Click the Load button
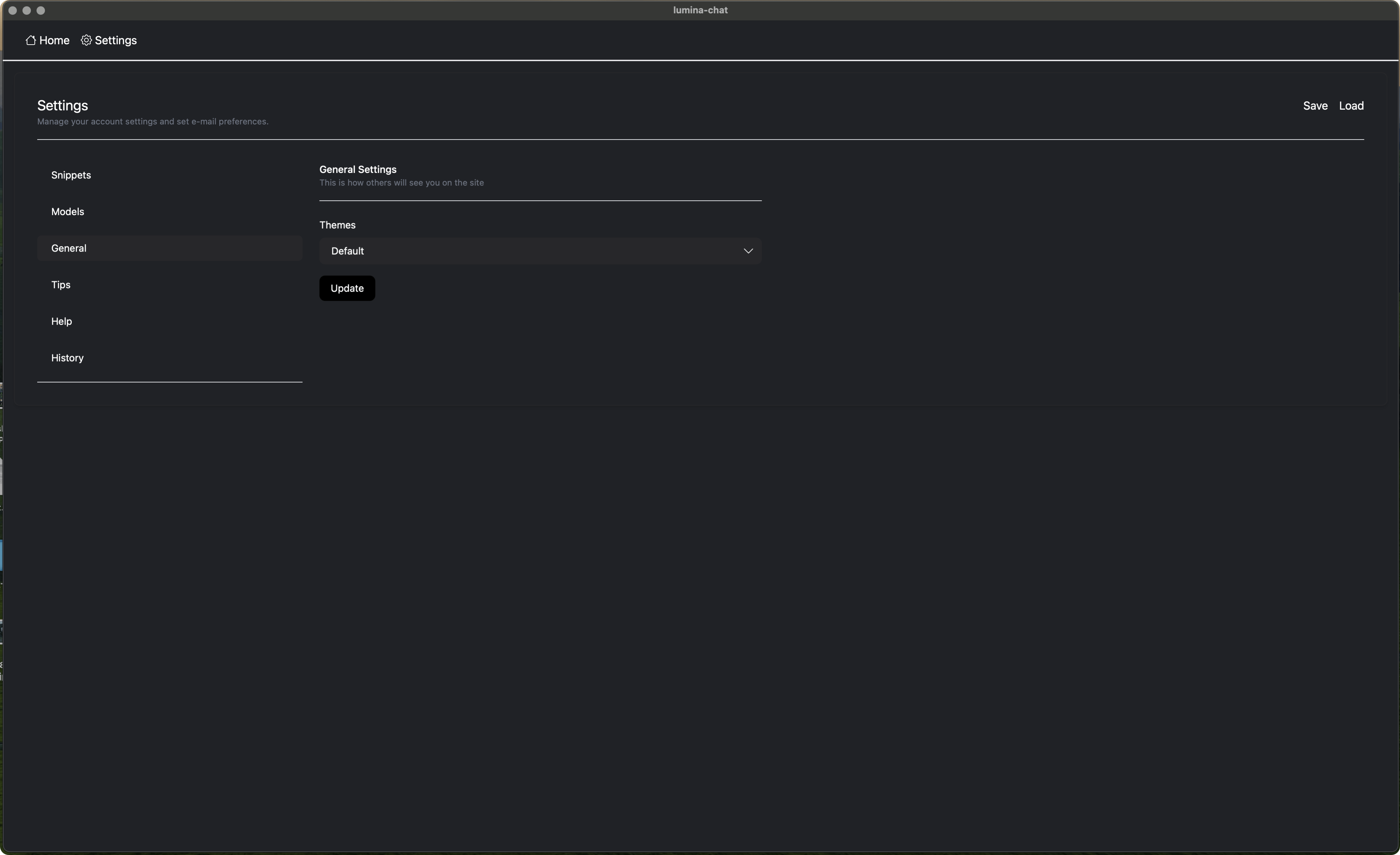This screenshot has width=1400, height=855. click(1351, 106)
